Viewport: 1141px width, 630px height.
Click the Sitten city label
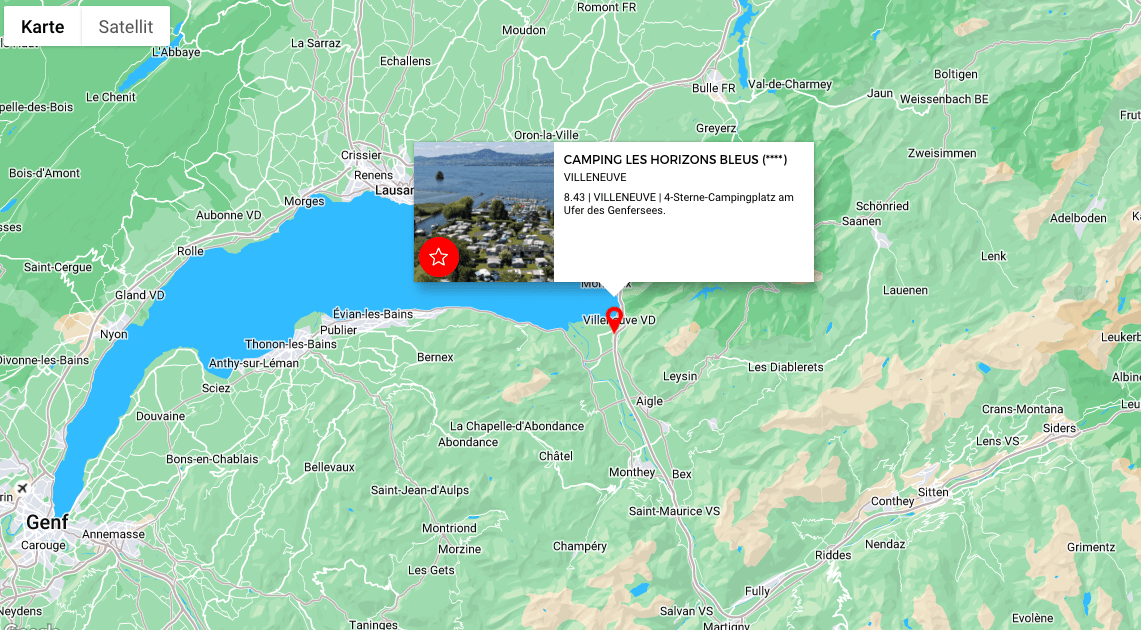coord(933,492)
